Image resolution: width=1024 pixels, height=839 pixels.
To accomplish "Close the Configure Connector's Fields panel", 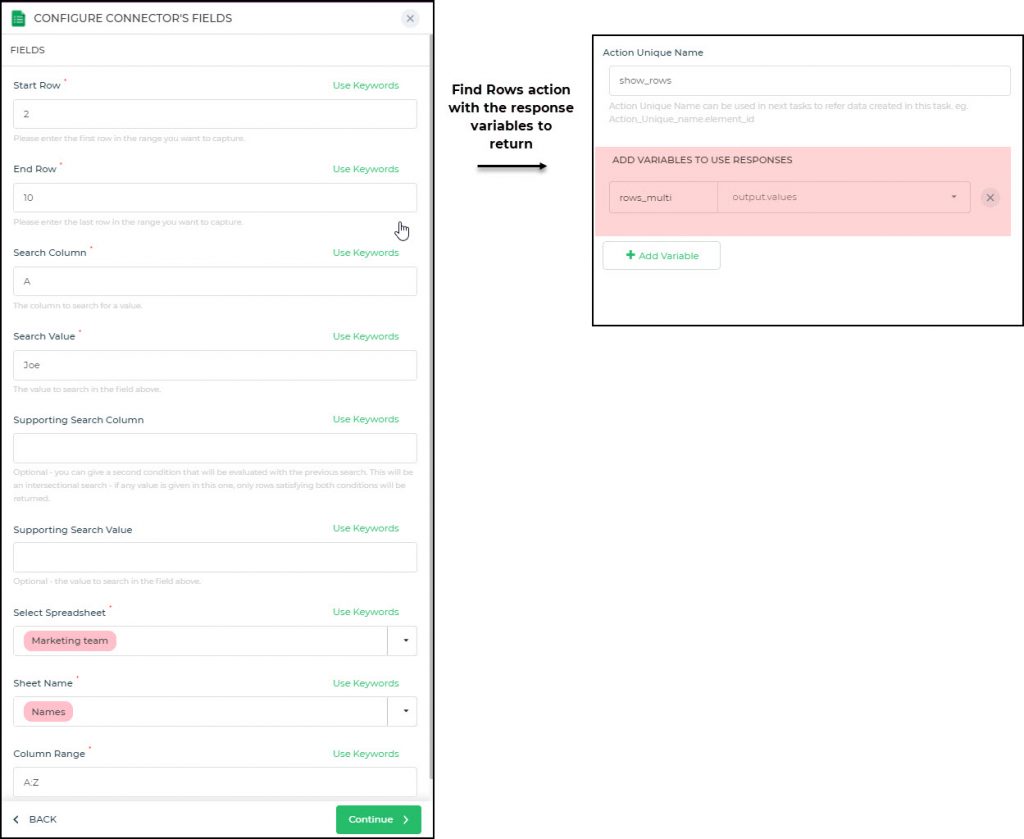I will tap(410, 18).
